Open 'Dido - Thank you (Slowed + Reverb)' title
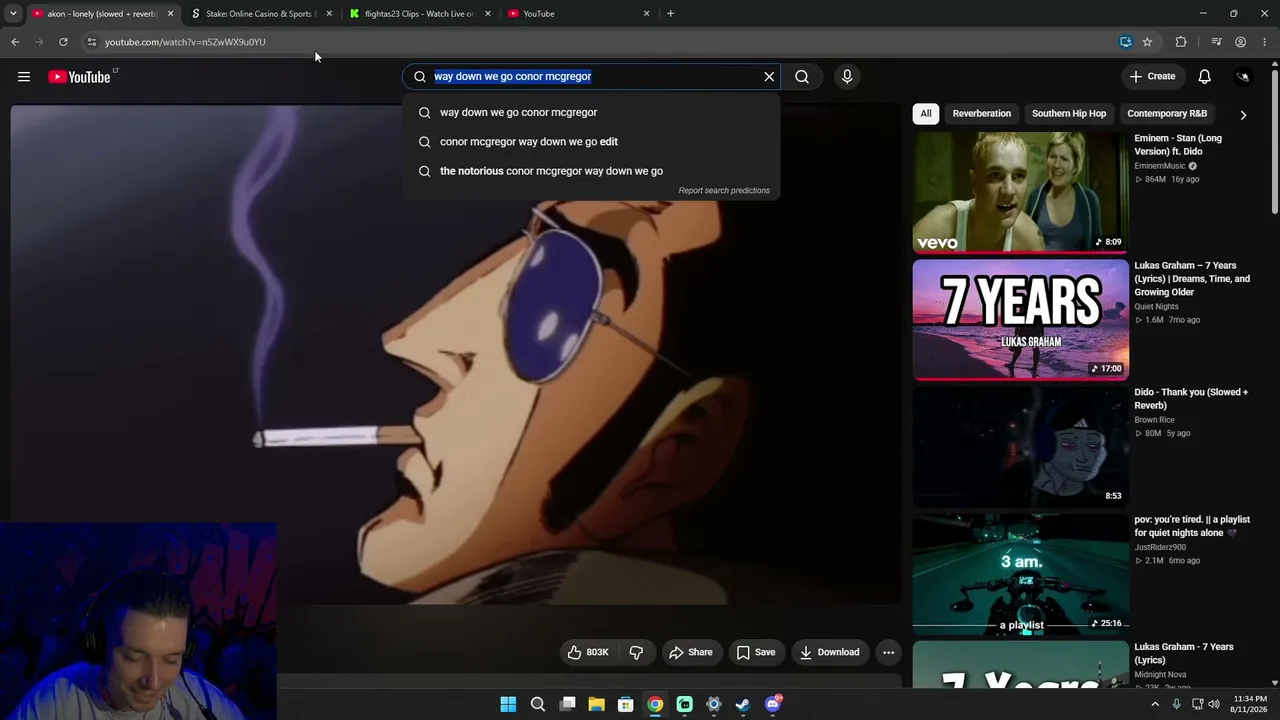This screenshot has width=1280, height=720. 1191,399
